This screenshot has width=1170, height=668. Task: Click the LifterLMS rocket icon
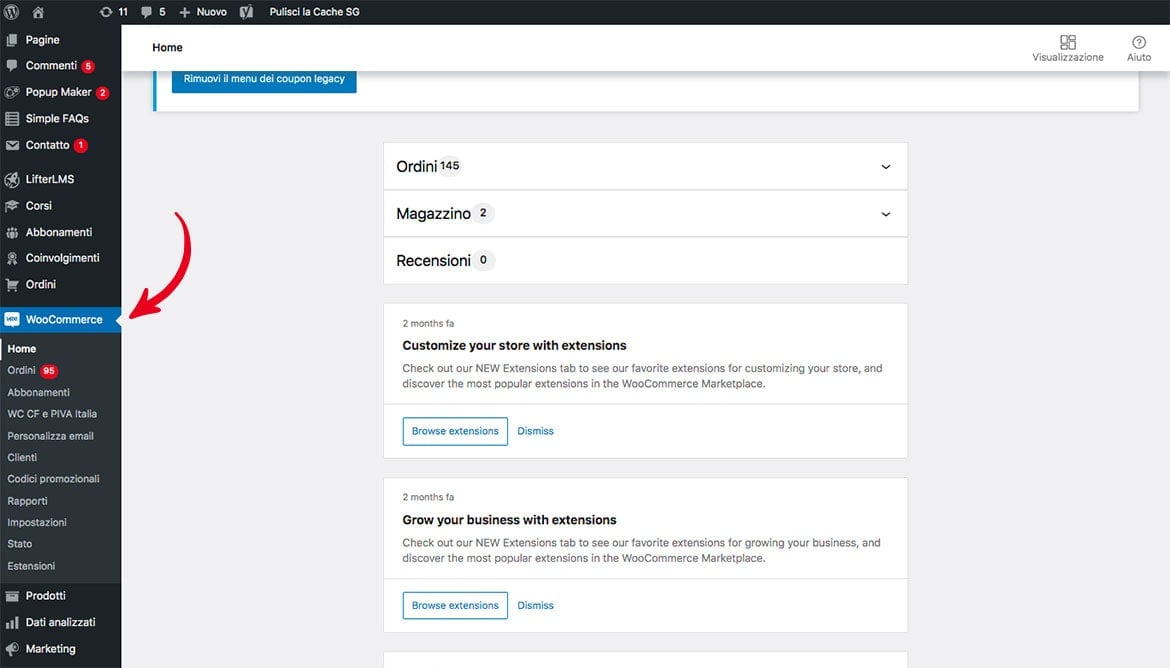[x=12, y=179]
